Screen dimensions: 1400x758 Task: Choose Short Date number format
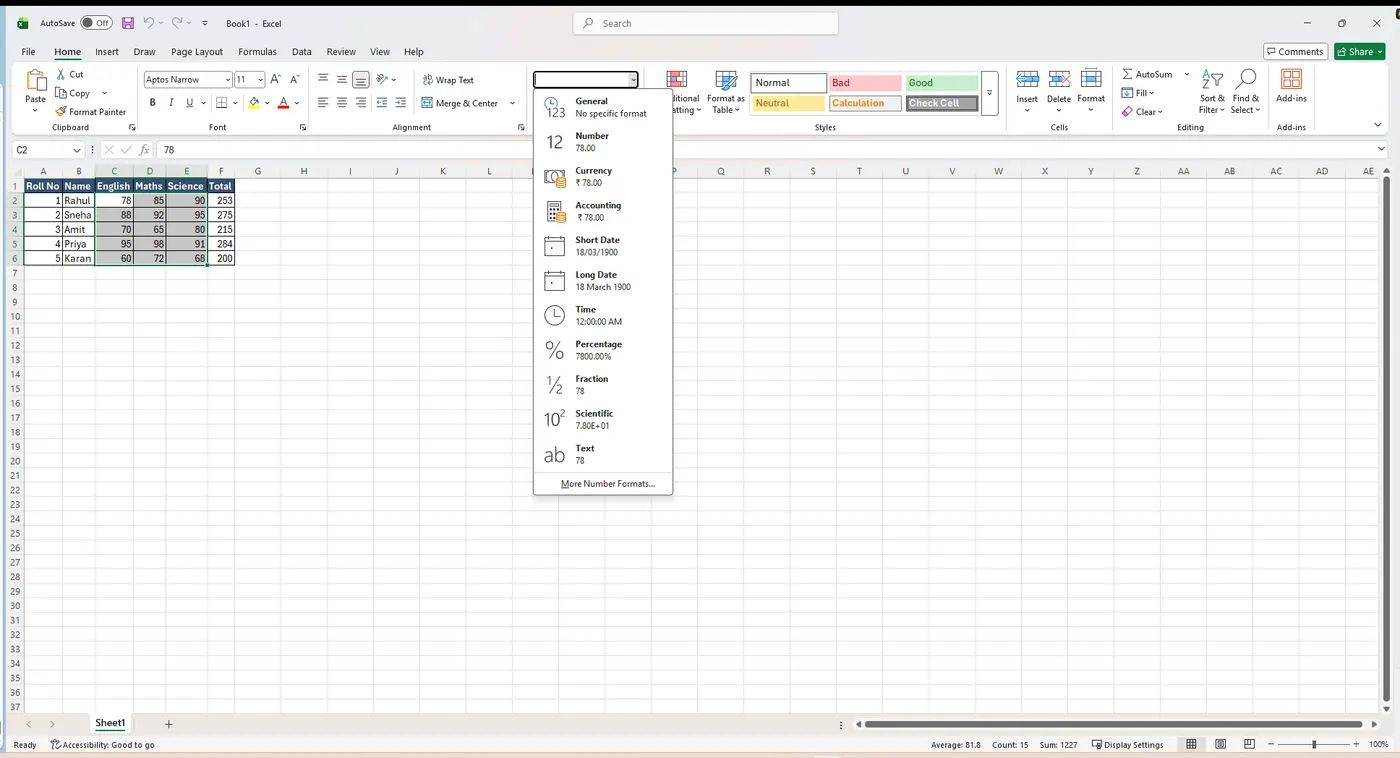click(x=603, y=246)
